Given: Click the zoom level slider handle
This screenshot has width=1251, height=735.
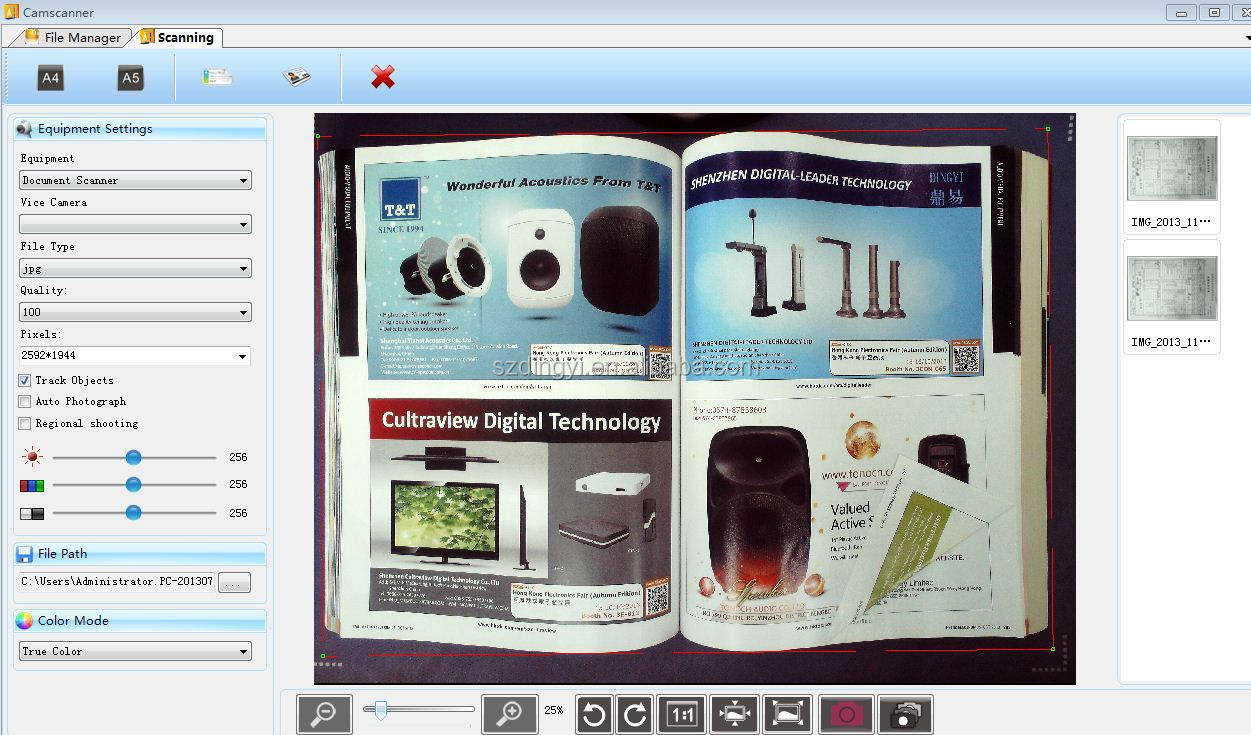Looking at the screenshot, I should point(380,710).
